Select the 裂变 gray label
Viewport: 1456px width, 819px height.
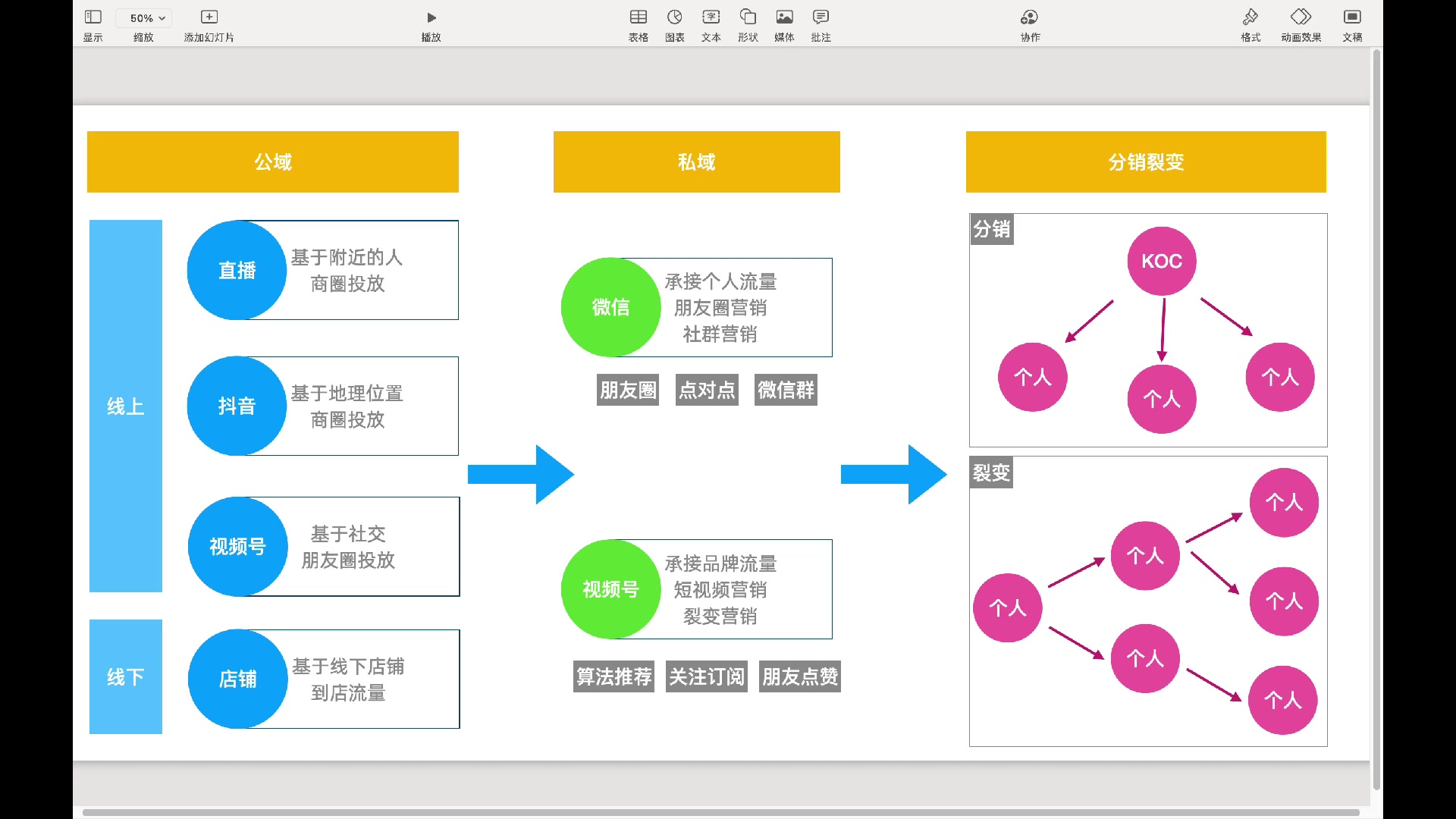(x=992, y=473)
